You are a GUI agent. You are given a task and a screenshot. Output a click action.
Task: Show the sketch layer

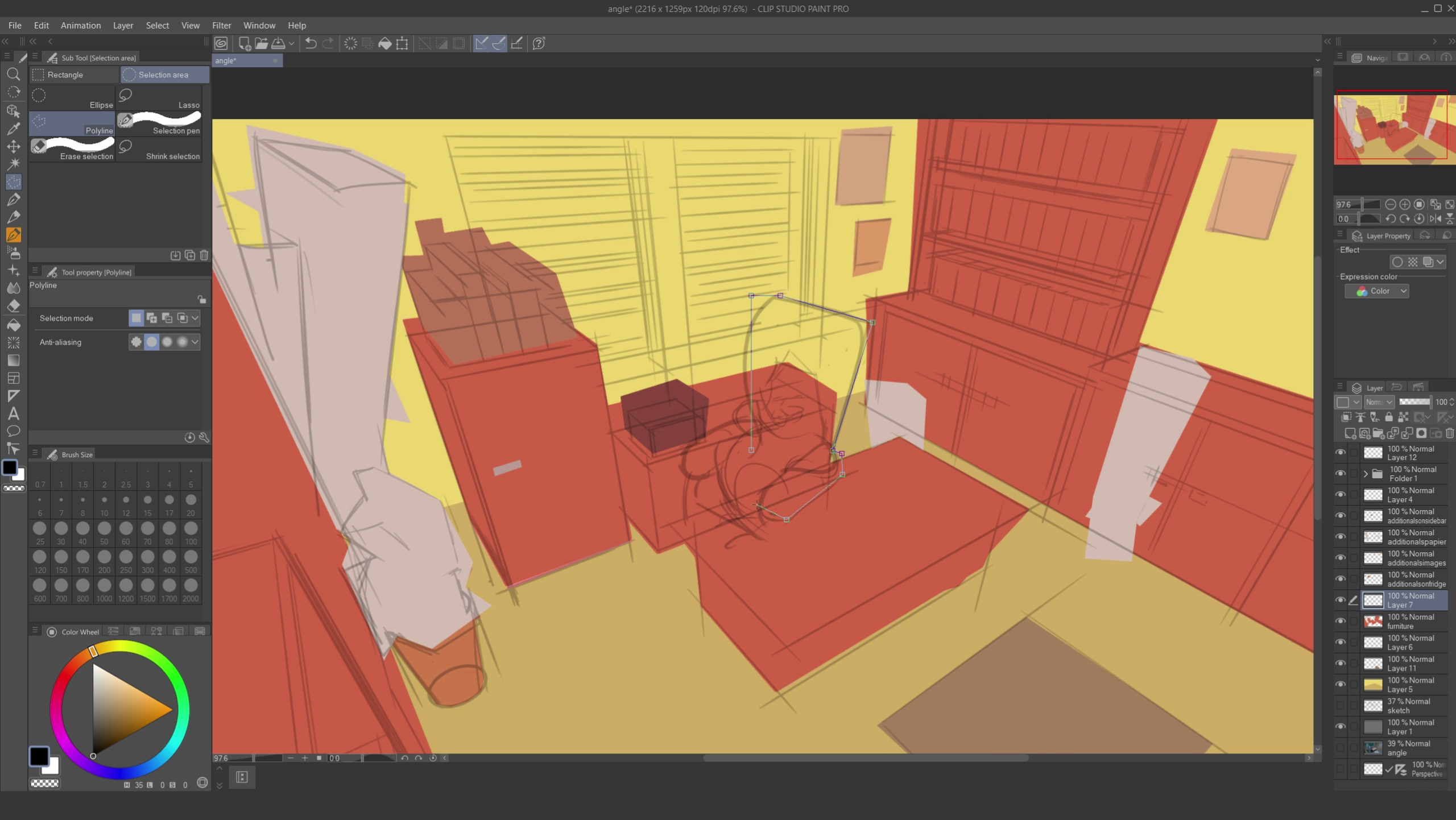pyautogui.click(x=1340, y=705)
